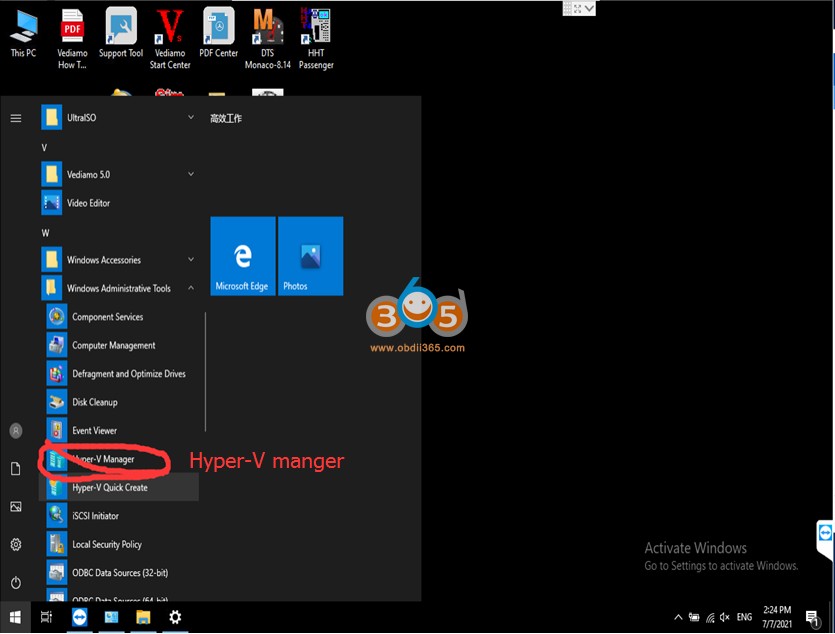Open clock showing 2:24 PM
This screenshot has height=634, width=835.
(777, 617)
